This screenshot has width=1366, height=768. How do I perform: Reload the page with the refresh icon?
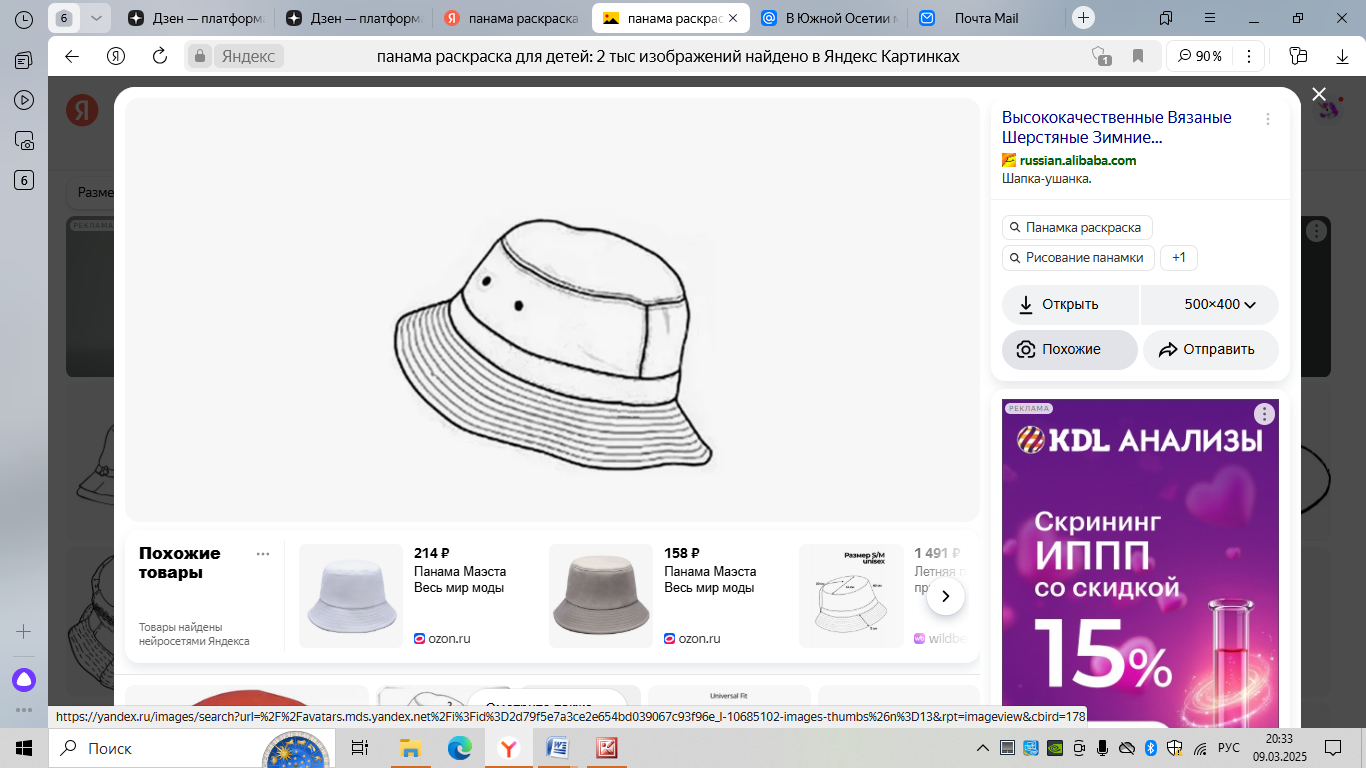(x=159, y=56)
